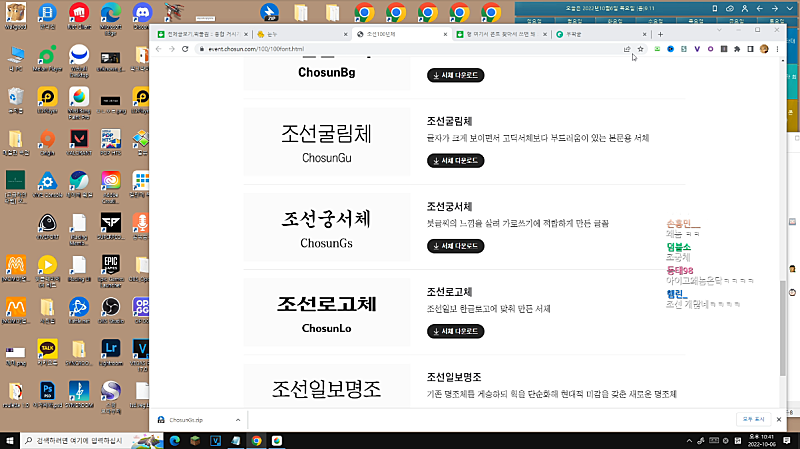Switch to the second tab with yellow icon

click(302, 34)
